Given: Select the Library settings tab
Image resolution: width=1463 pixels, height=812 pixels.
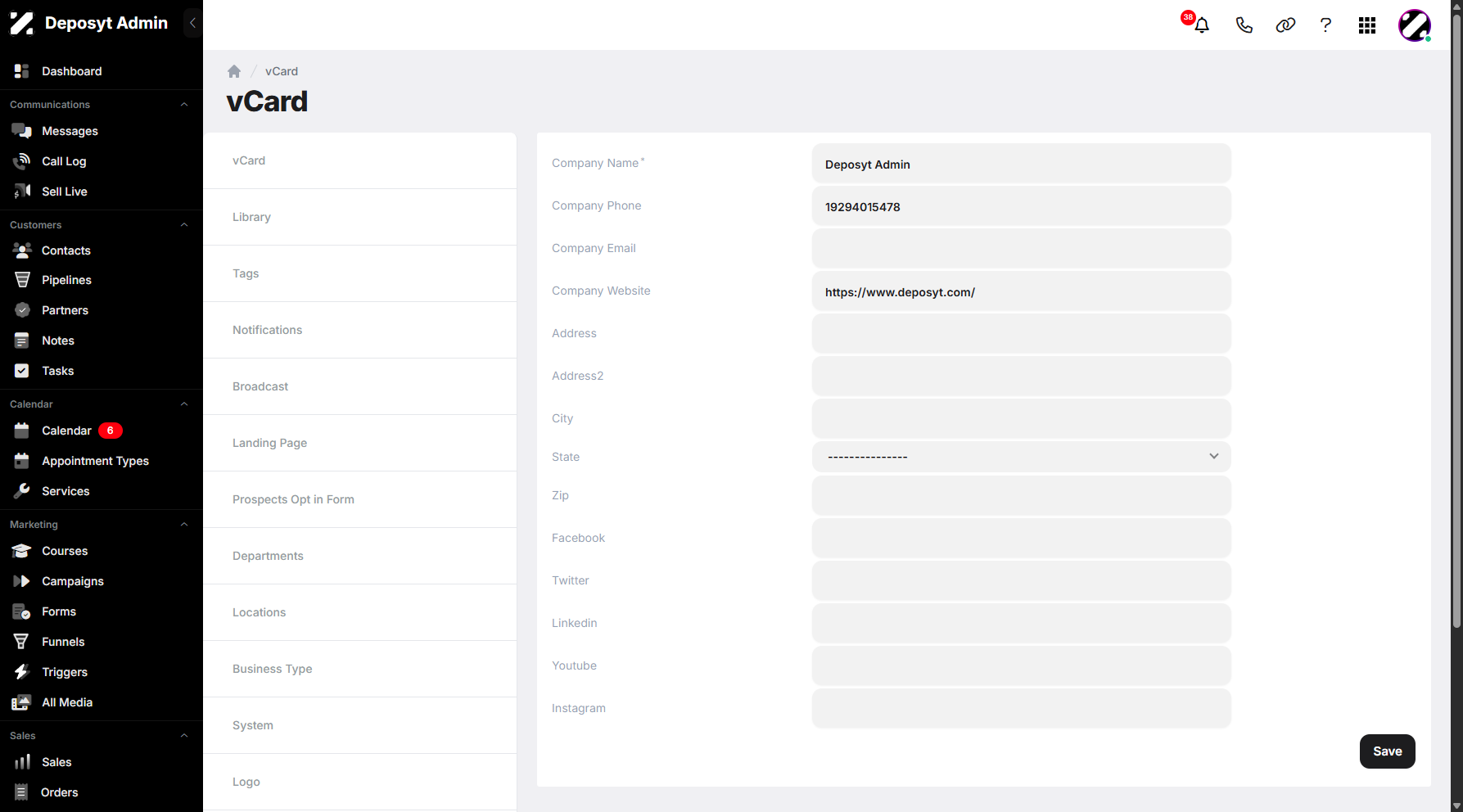Looking at the screenshot, I should click(x=360, y=217).
